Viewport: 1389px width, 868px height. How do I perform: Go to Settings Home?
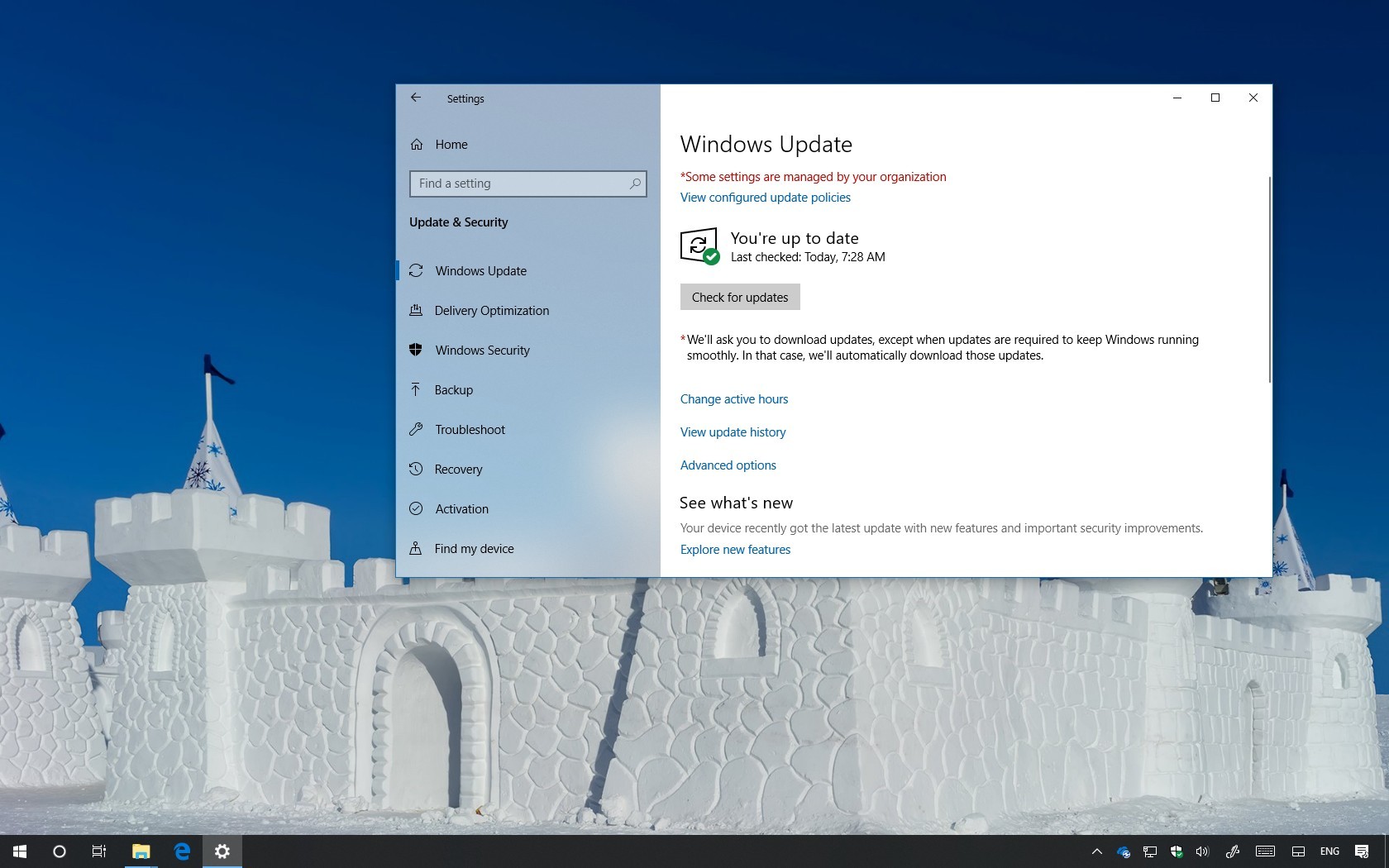(x=451, y=145)
